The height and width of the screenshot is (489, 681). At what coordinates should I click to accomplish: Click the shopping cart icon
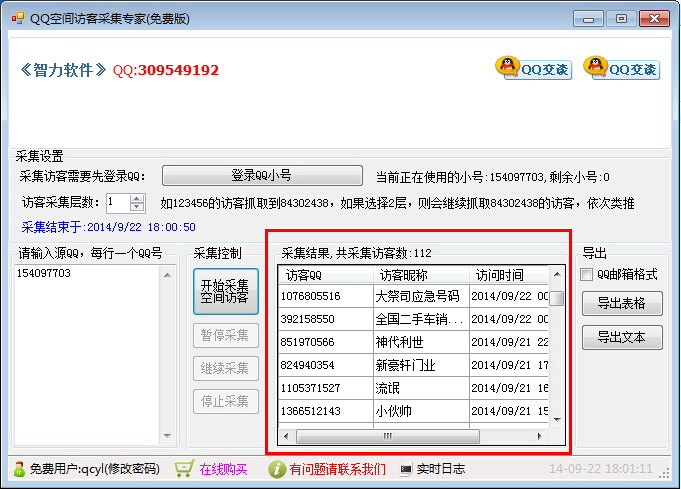tap(184, 469)
